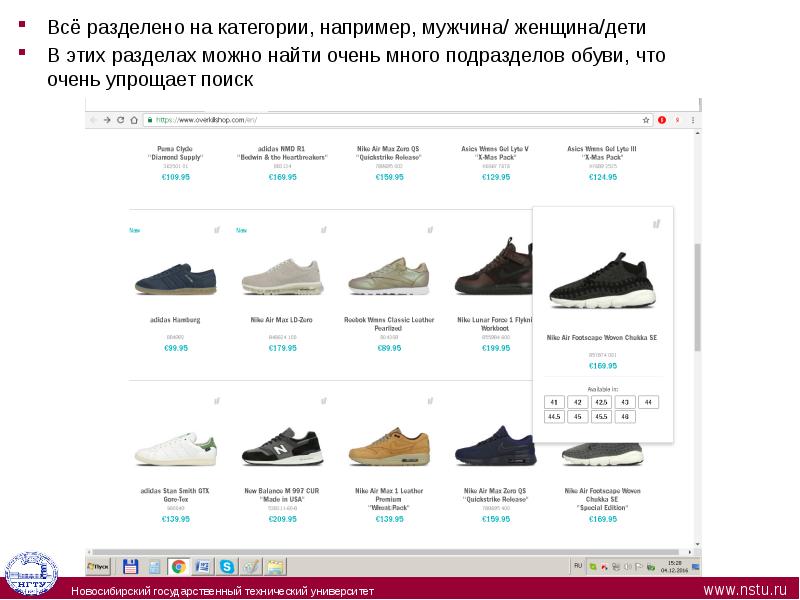This screenshot has height=600, width=800.
Task: Click the scrollbar up arrow
Action: click(697, 133)
